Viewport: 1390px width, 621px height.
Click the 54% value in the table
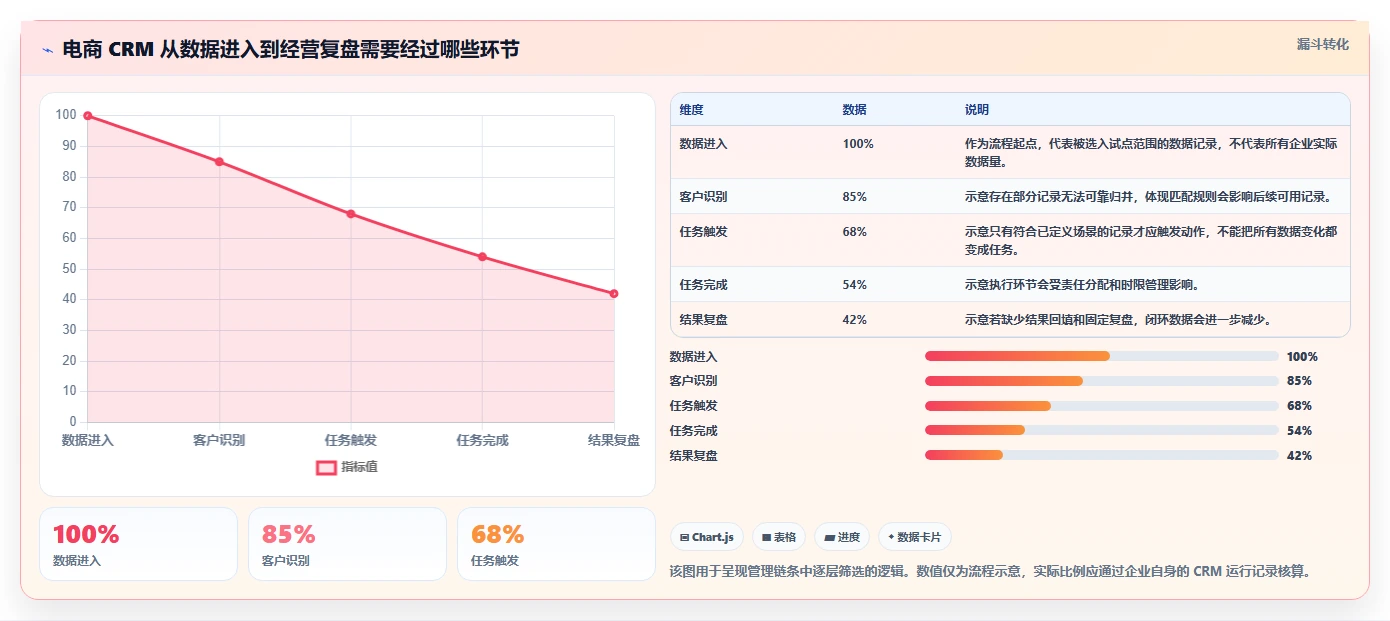[855, 285]
